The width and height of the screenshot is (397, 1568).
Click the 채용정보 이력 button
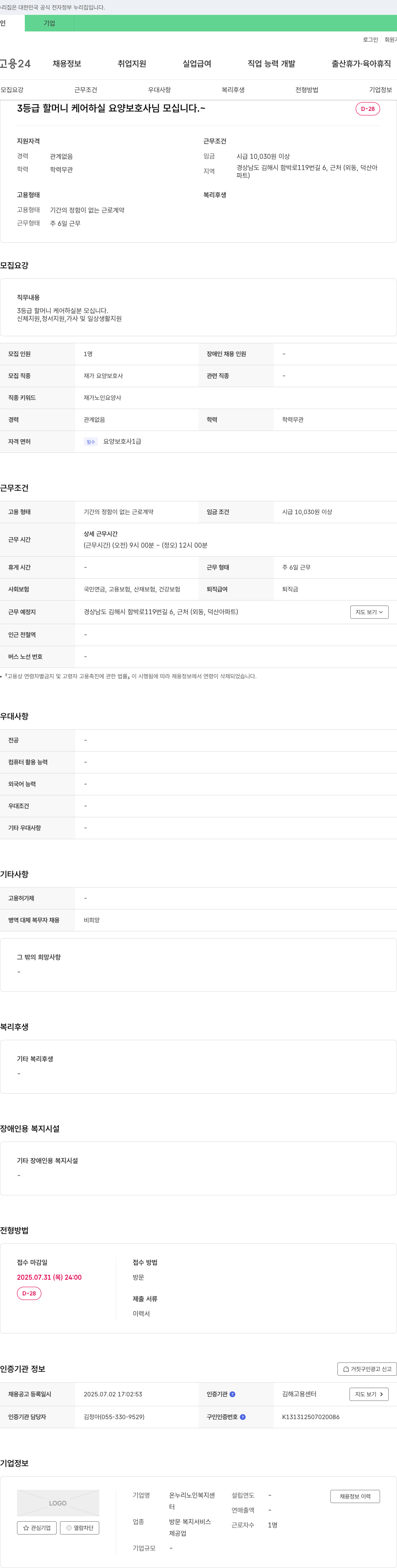pos(355,1496)
